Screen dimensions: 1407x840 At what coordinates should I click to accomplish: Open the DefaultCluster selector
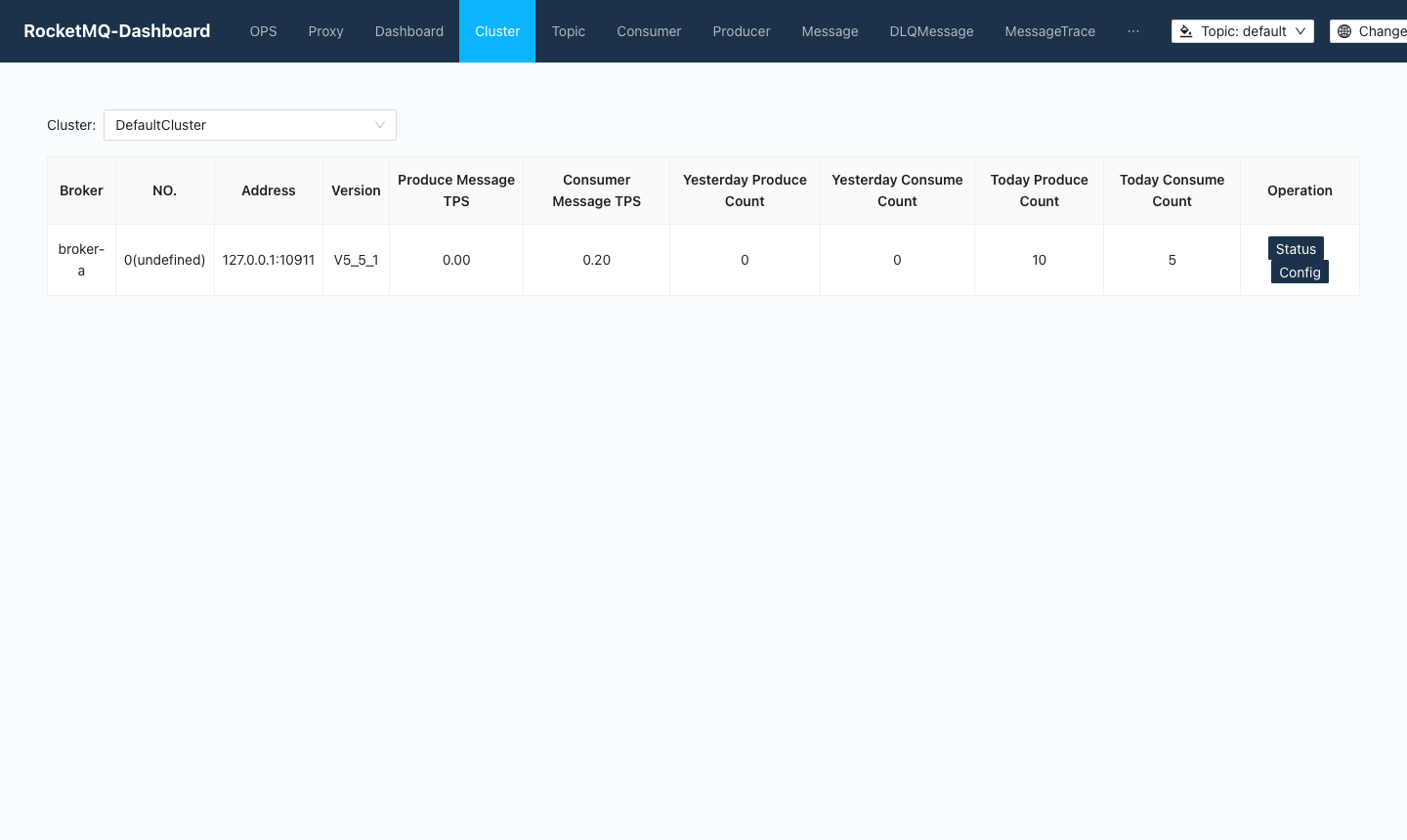pyautogui.click(x=250, y=125)
